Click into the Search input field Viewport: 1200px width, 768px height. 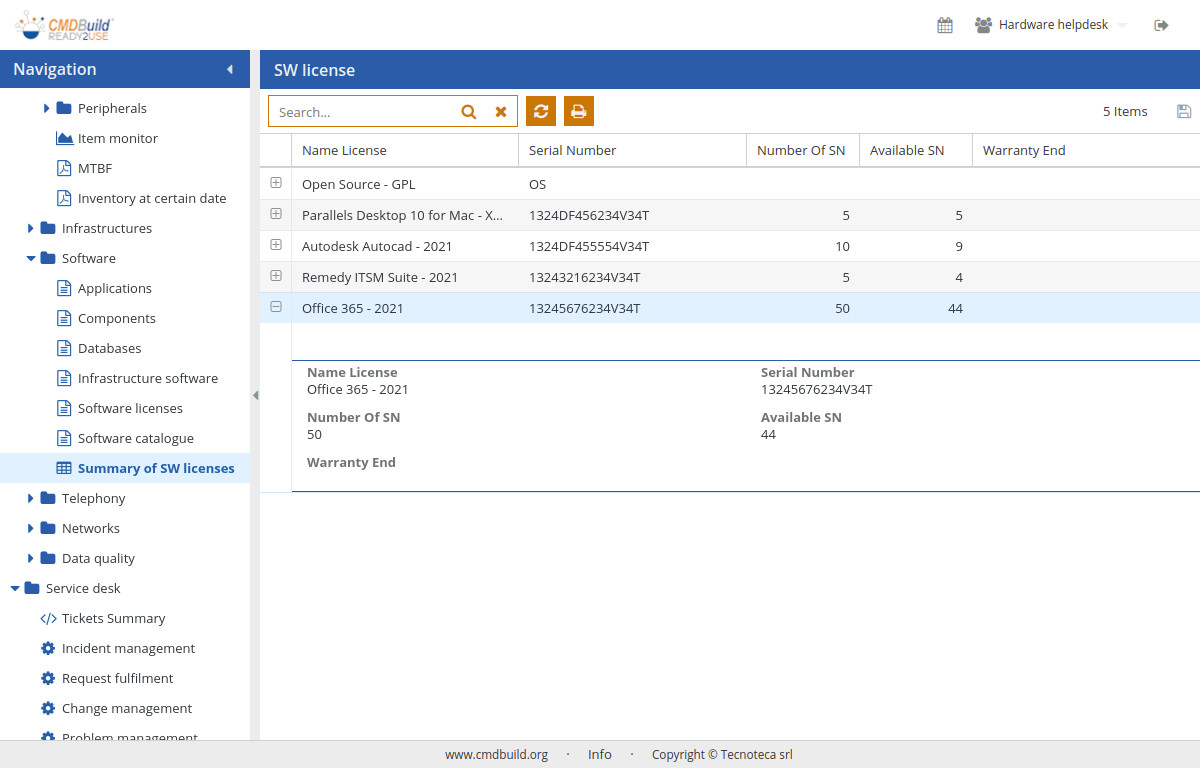coord(362,112)
